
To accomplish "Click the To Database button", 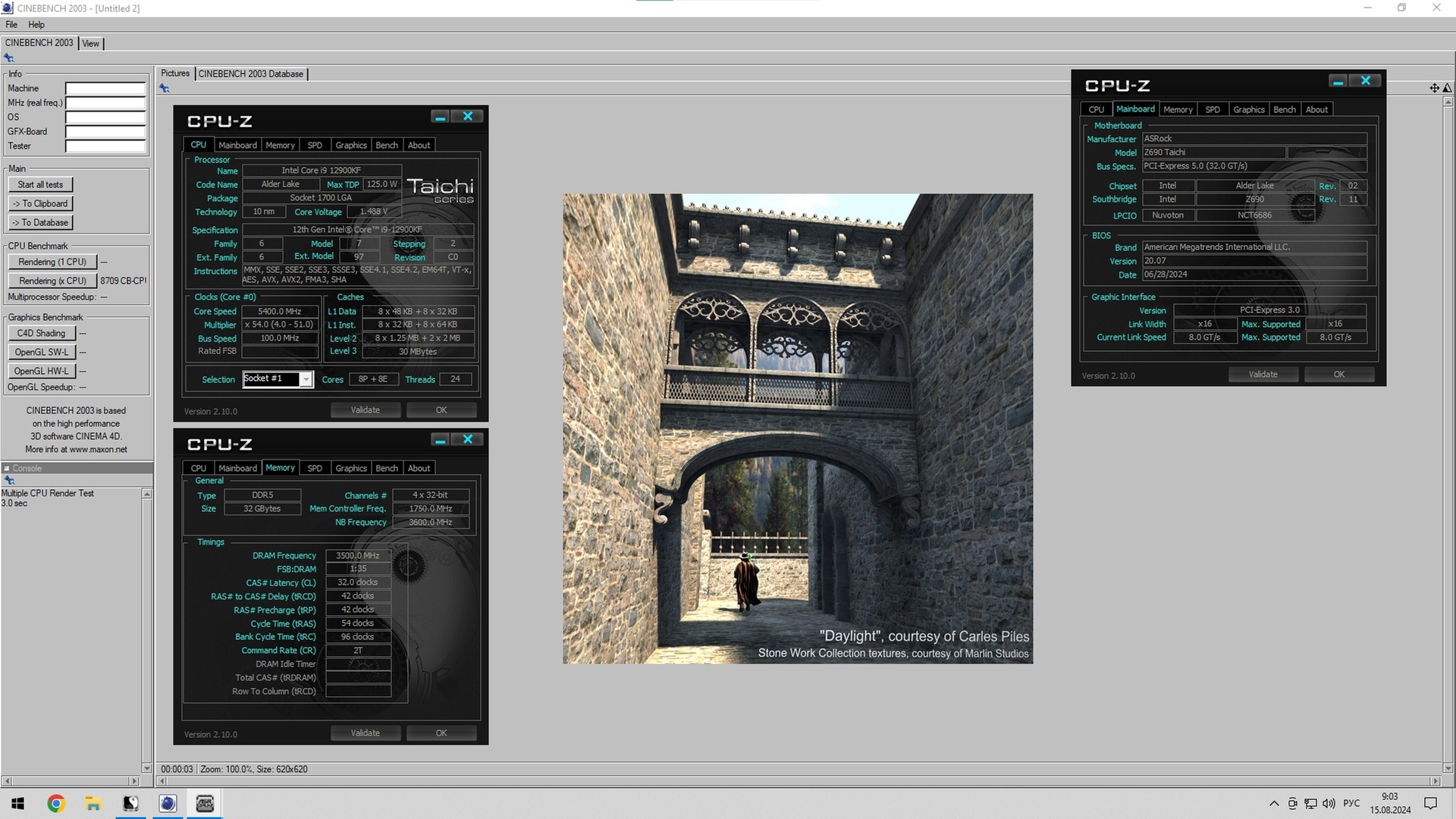I will pyautogui.click(x=40, y=222).
